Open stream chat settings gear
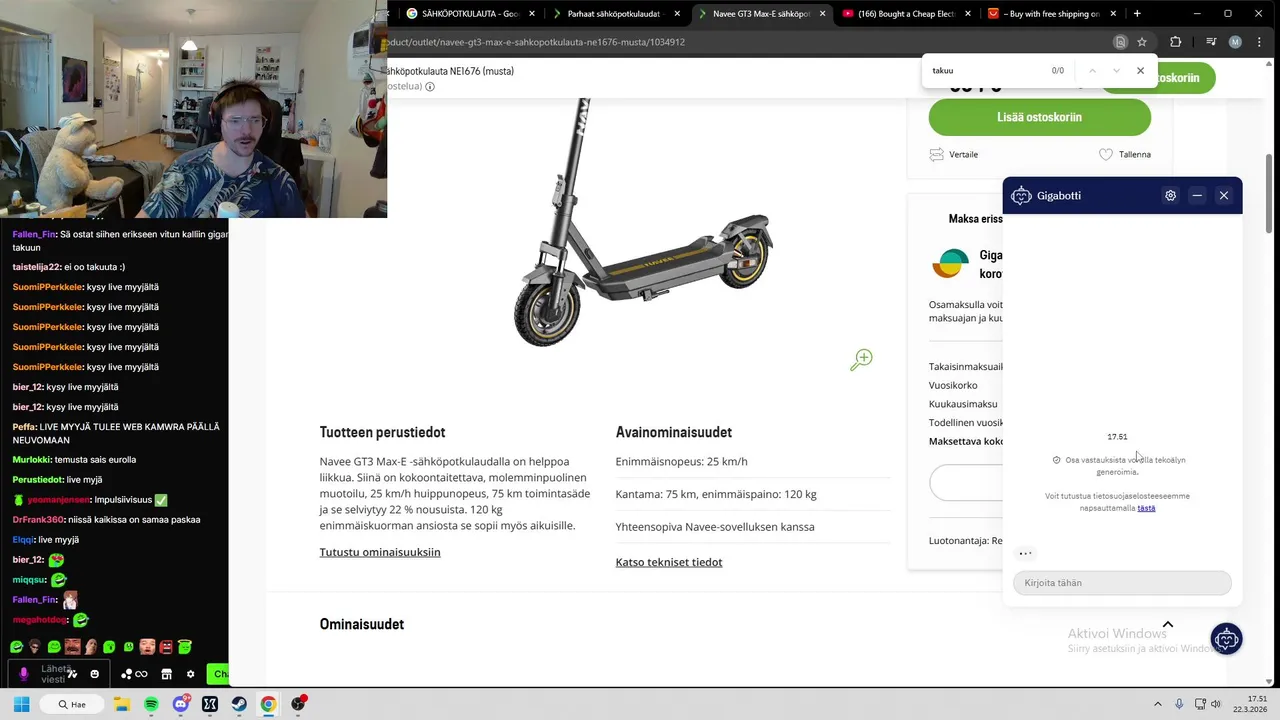Screen dimensions: 1280x720 [190, 674]
